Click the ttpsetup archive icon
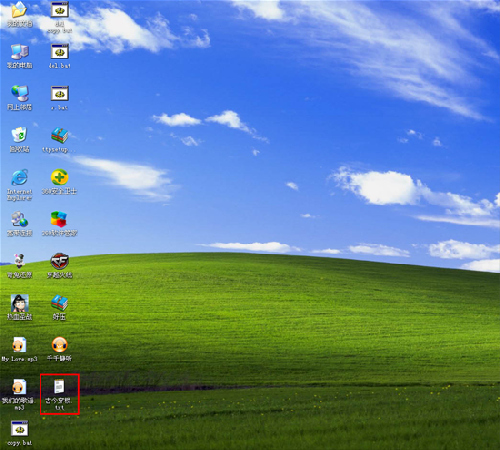This screenshot has height=450, width=500. 60,135
